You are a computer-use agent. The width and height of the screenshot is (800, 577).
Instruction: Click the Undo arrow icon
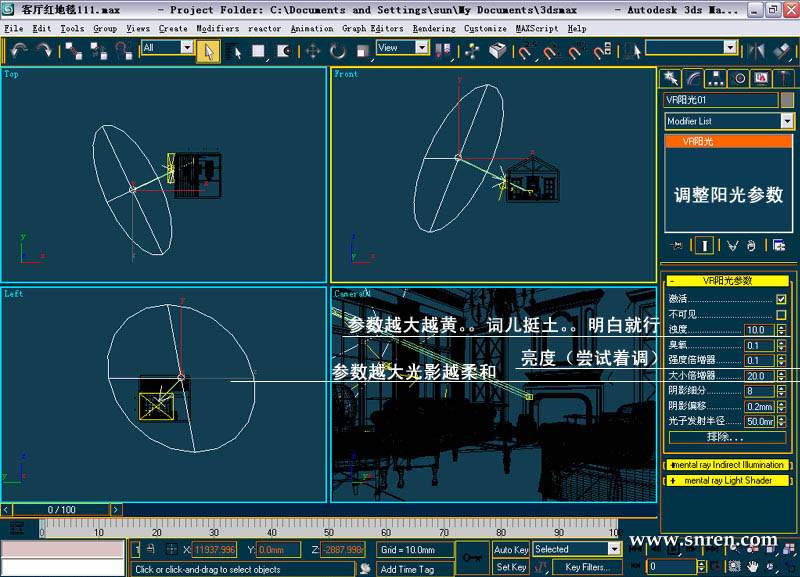point(18,49)
